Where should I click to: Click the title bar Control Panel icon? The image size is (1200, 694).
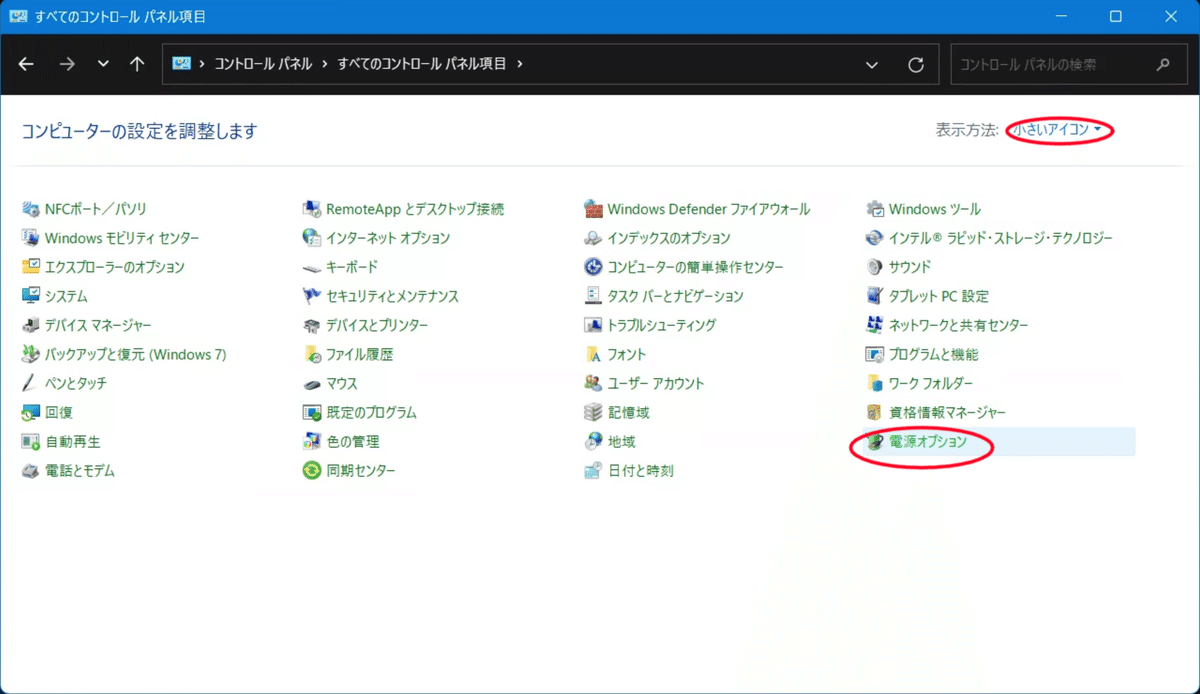pyautogui.click(x=18, y=17)
